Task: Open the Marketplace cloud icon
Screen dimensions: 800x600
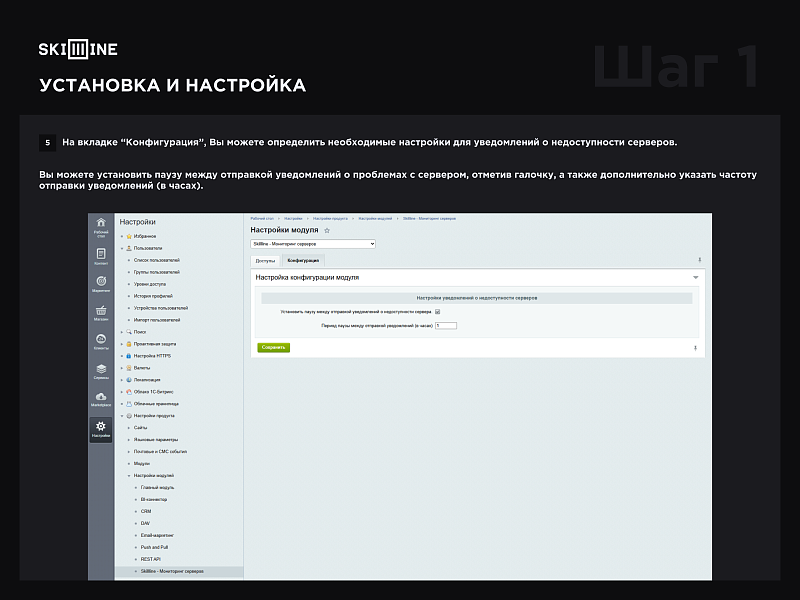Action: click(101, 399)
